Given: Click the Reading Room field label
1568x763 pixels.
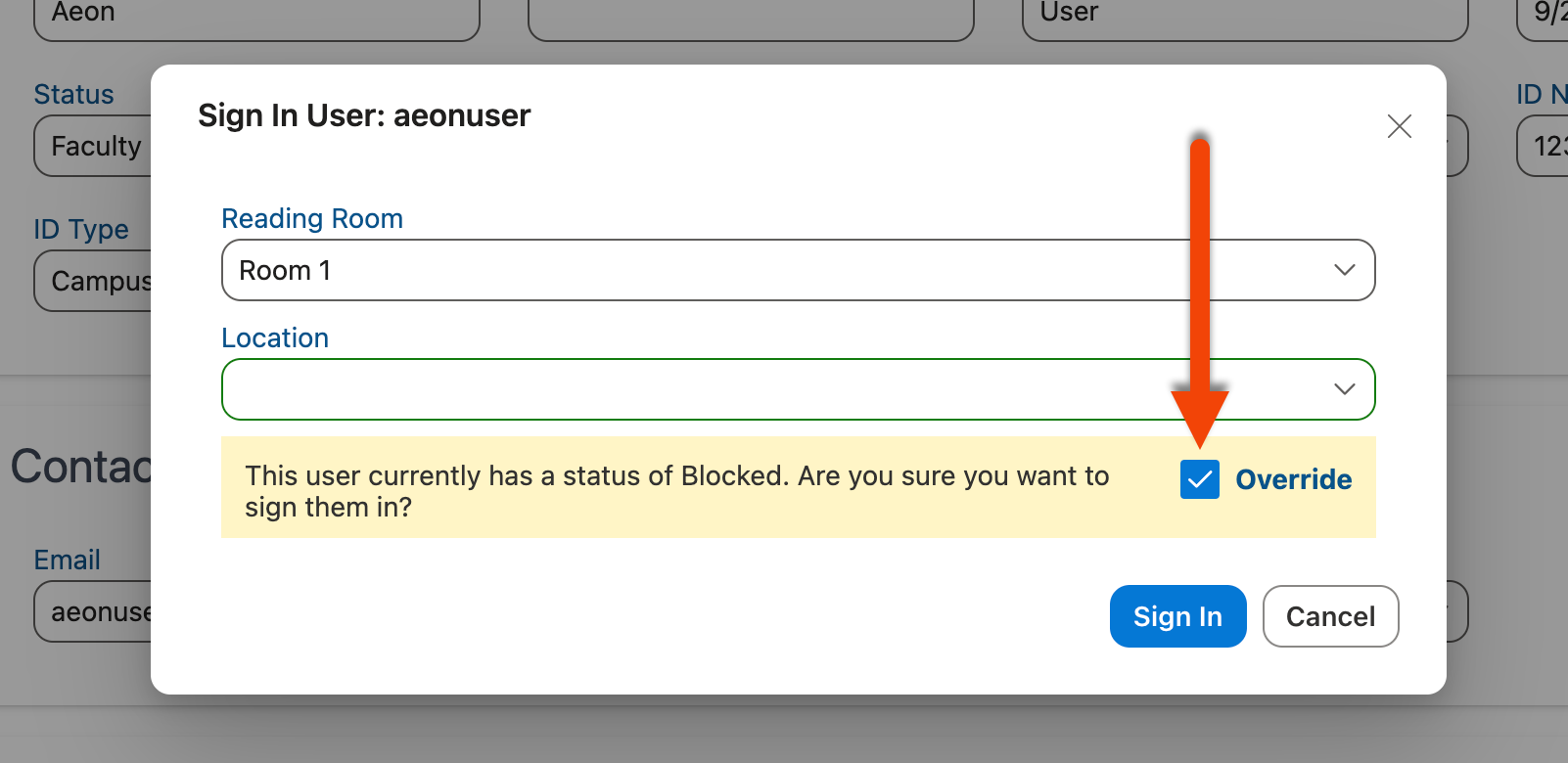Looking at the screenshot, I should point(312,218).
